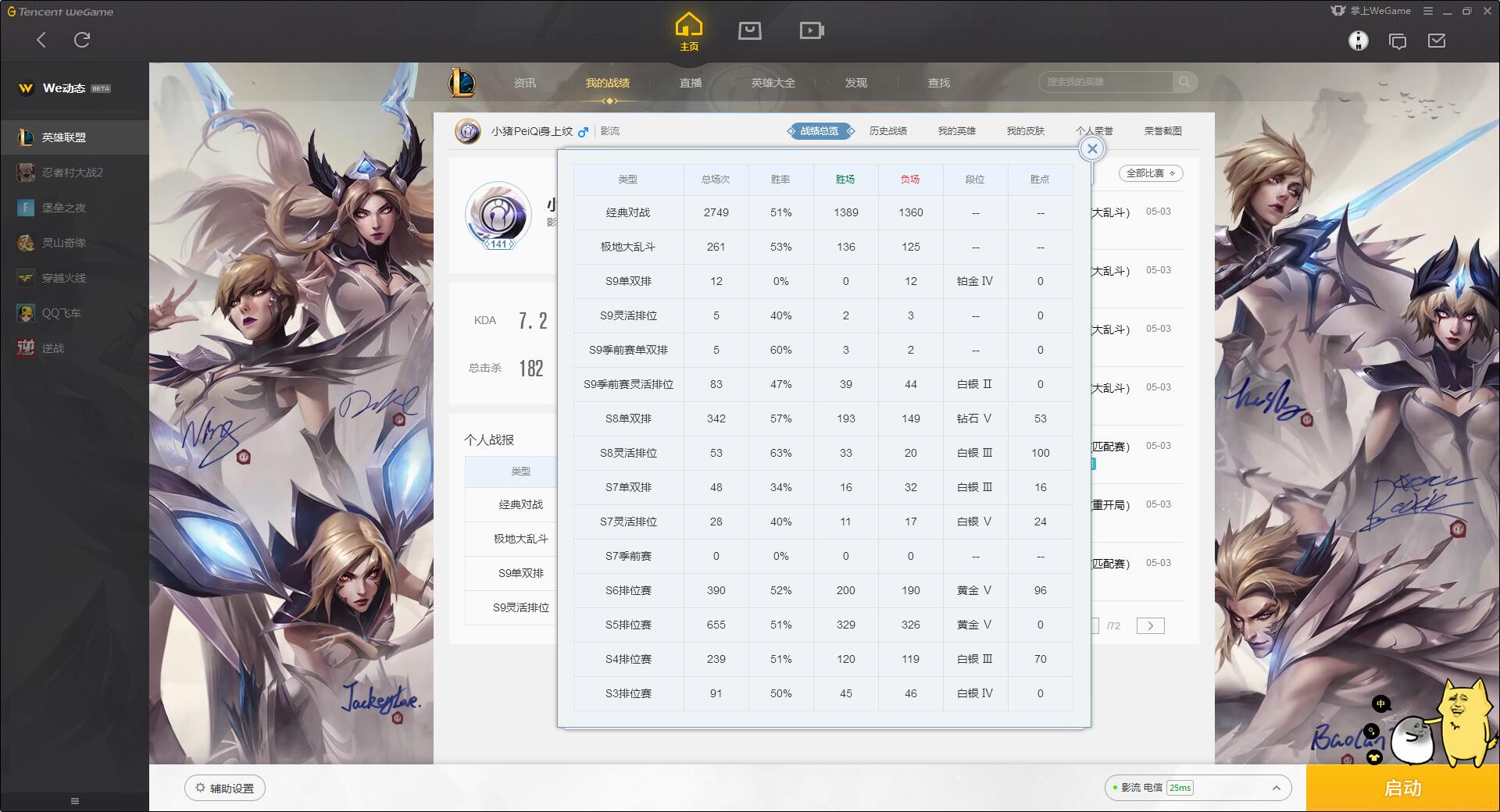
Task: Click the white round mascot icon
Action: click(x=1413, y=739)
